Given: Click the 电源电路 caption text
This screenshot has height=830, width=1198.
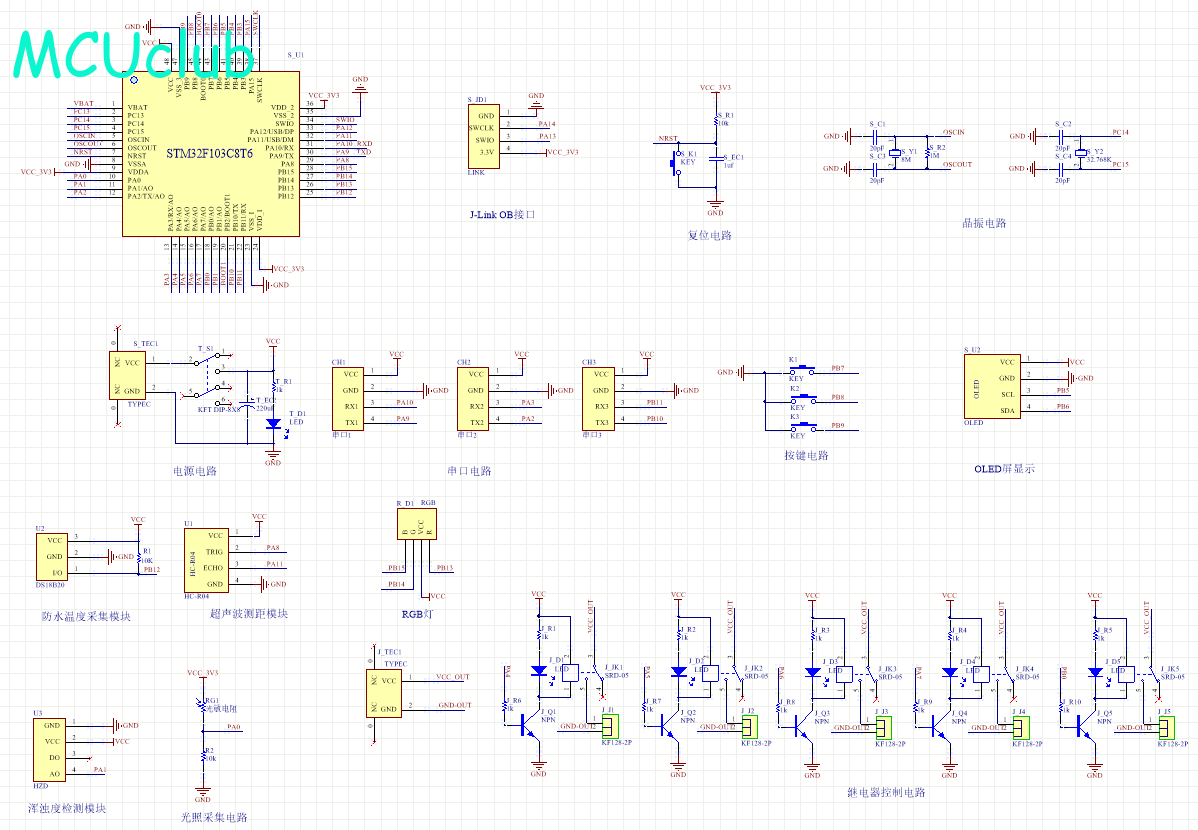Looking at the screenshot, I should 194,471.
